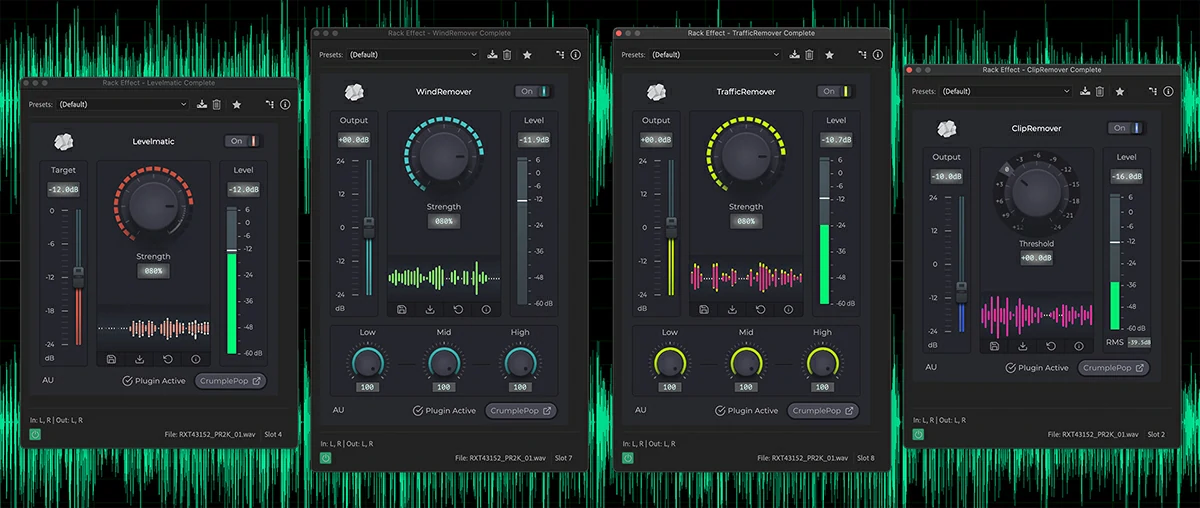Click the save icon below Levelmatic waveform
This screenshot has height=508, width=1200.
tap(111, 359)
